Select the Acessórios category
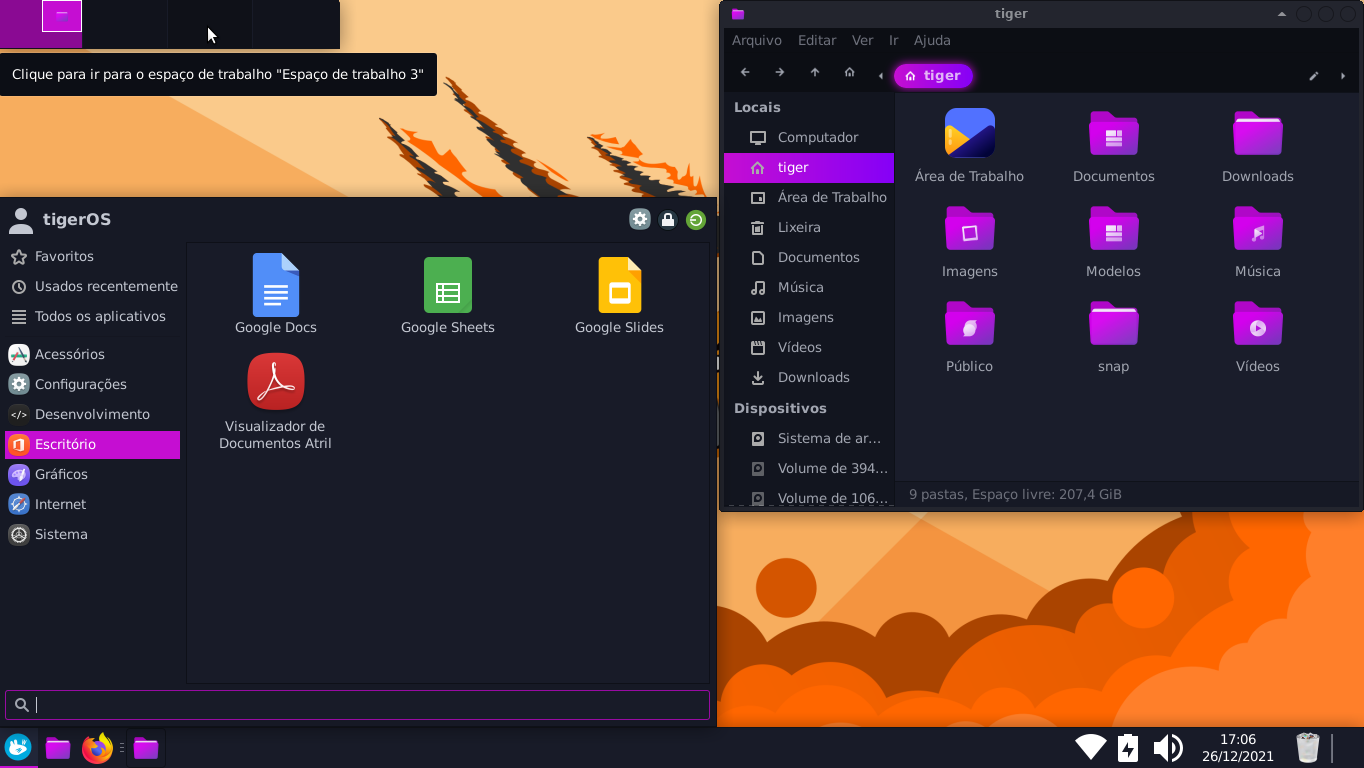Viewport: 1364px width, 768px height. pos(93,354)
